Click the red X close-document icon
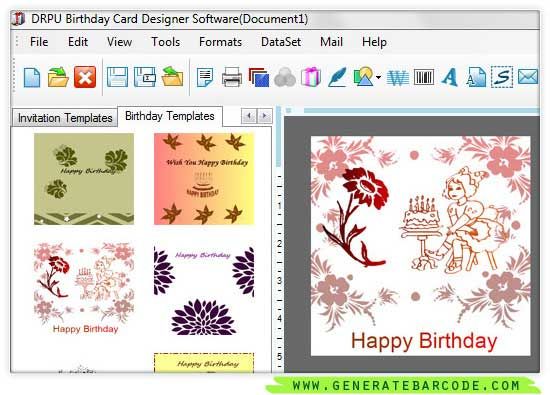 85,77
